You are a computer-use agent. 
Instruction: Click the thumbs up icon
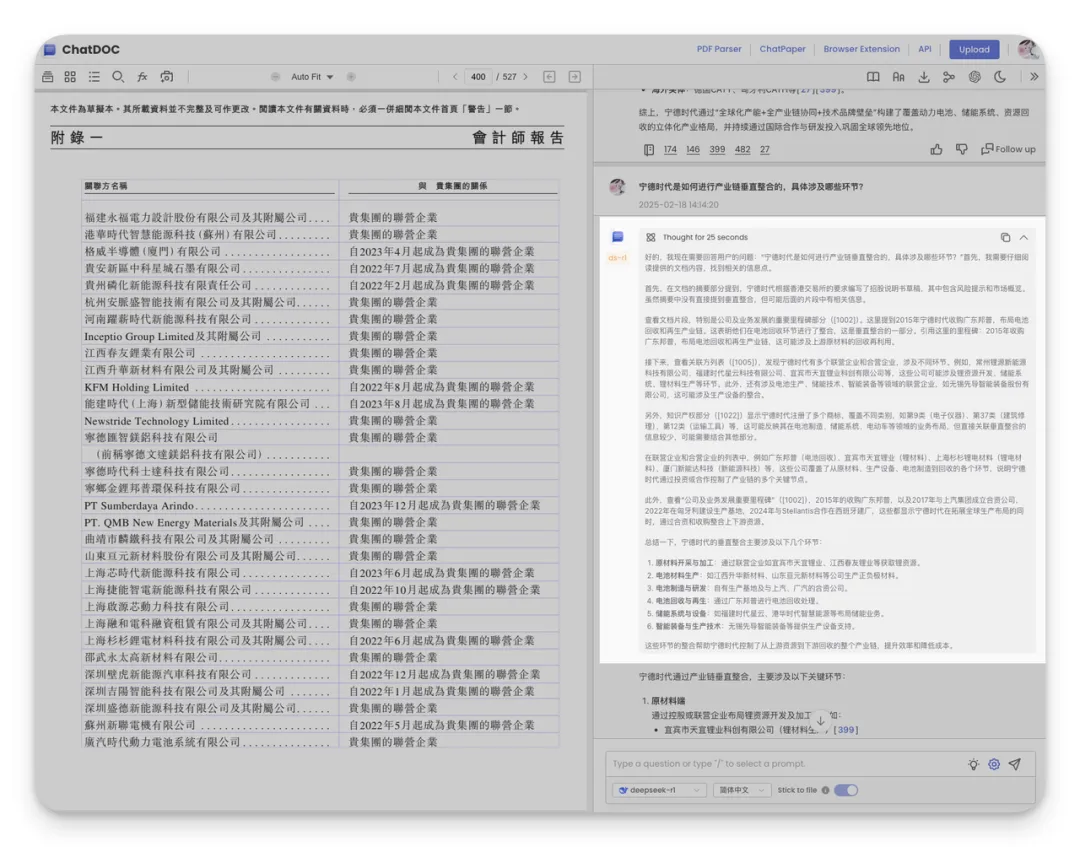(936, 149)
